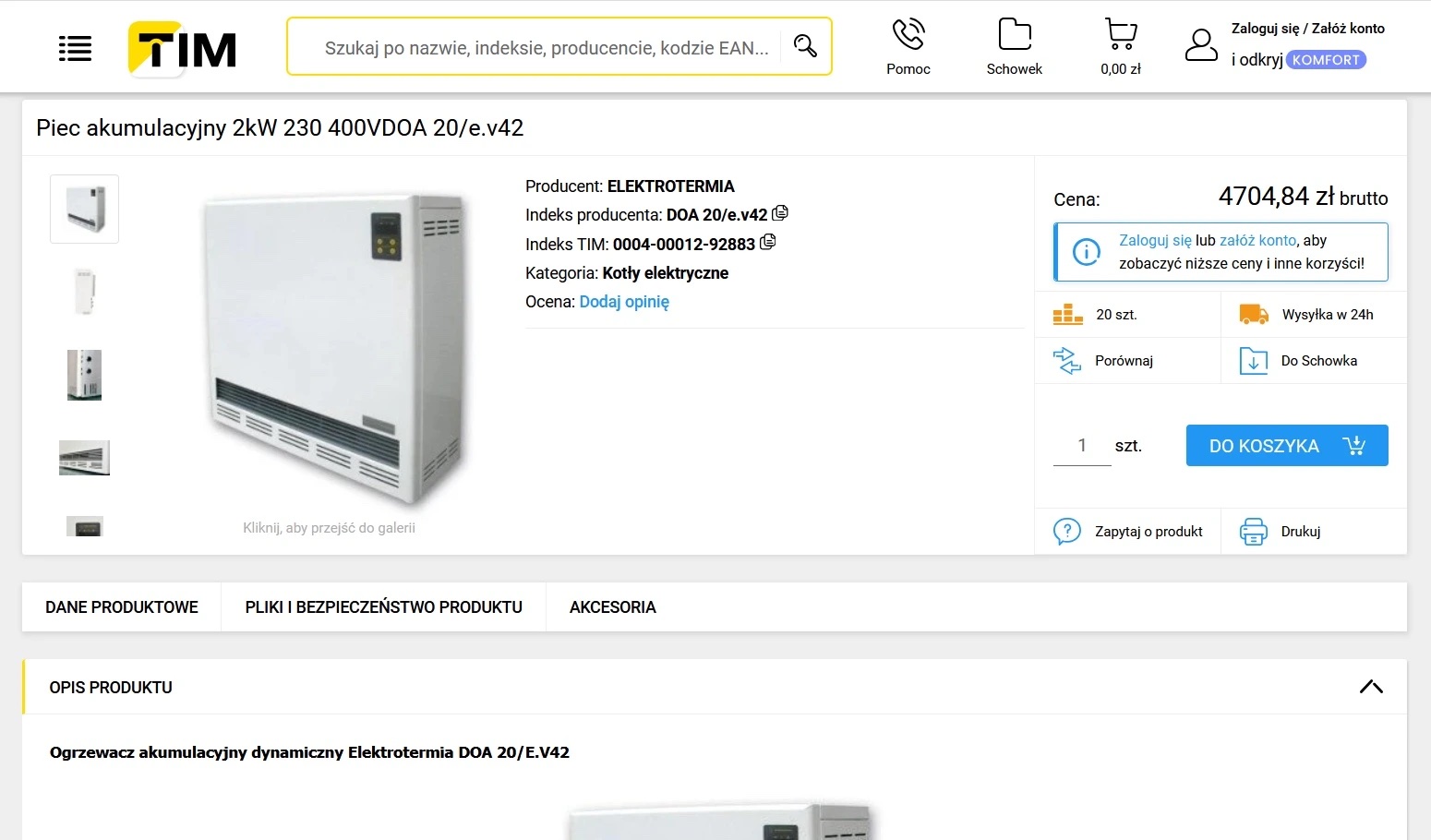Click the Porównaj compare icon

[x=1067, y=361]
